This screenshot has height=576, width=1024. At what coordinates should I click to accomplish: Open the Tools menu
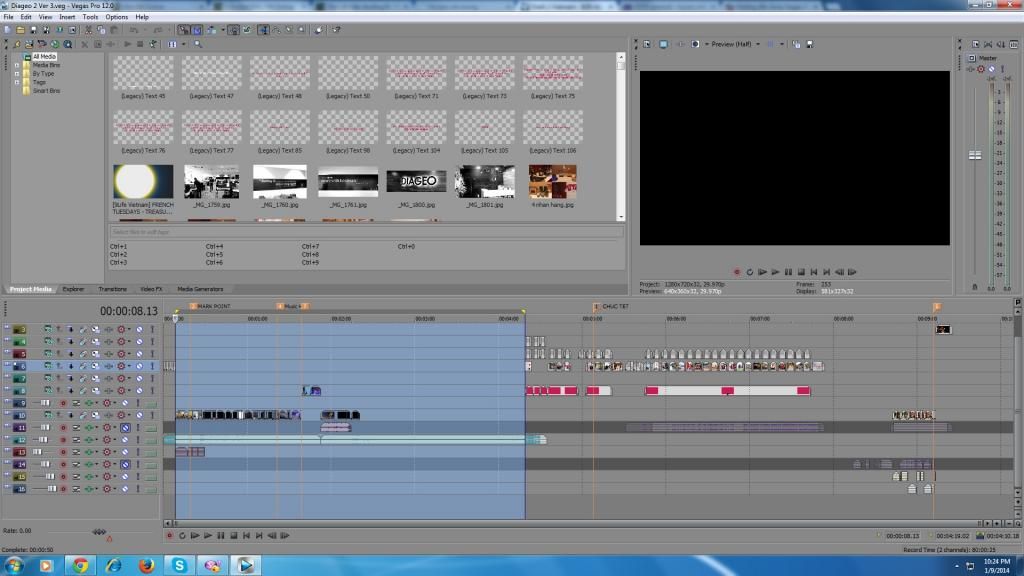[90, 17]
